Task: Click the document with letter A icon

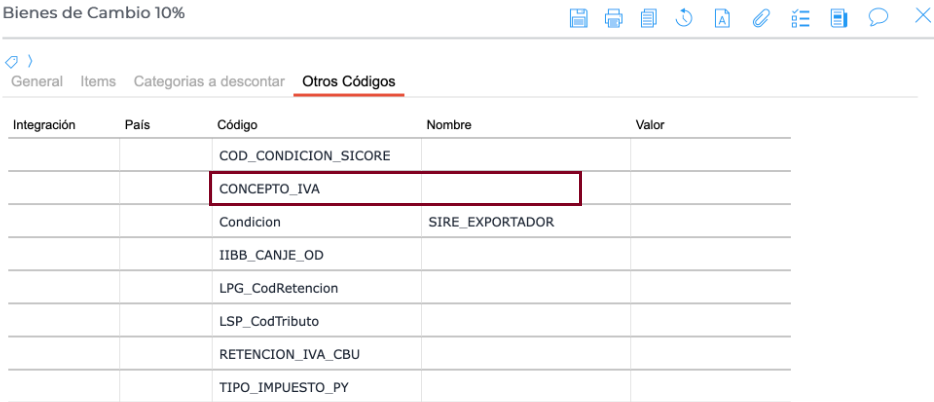Action: (x=721, y=17)
